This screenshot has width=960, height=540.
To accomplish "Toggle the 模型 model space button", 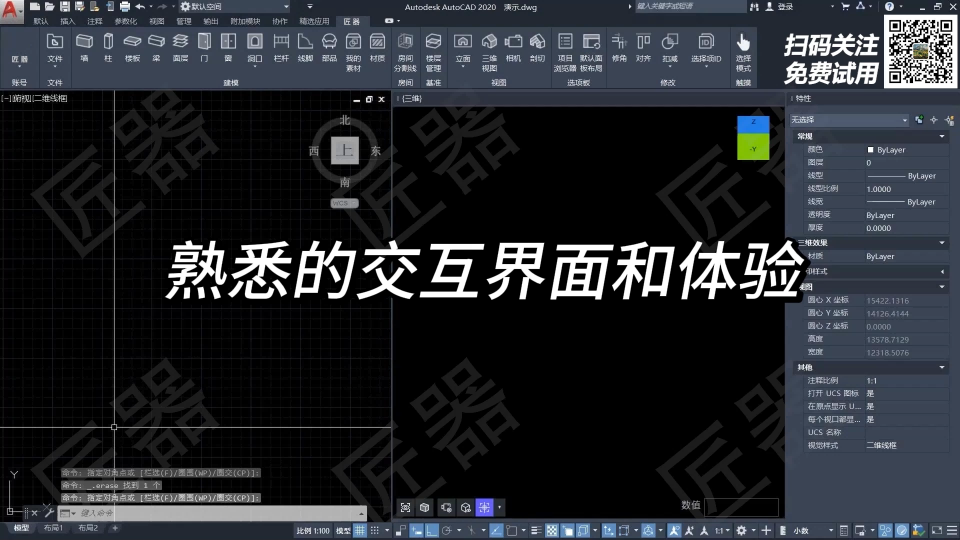I will pos(343,530).
